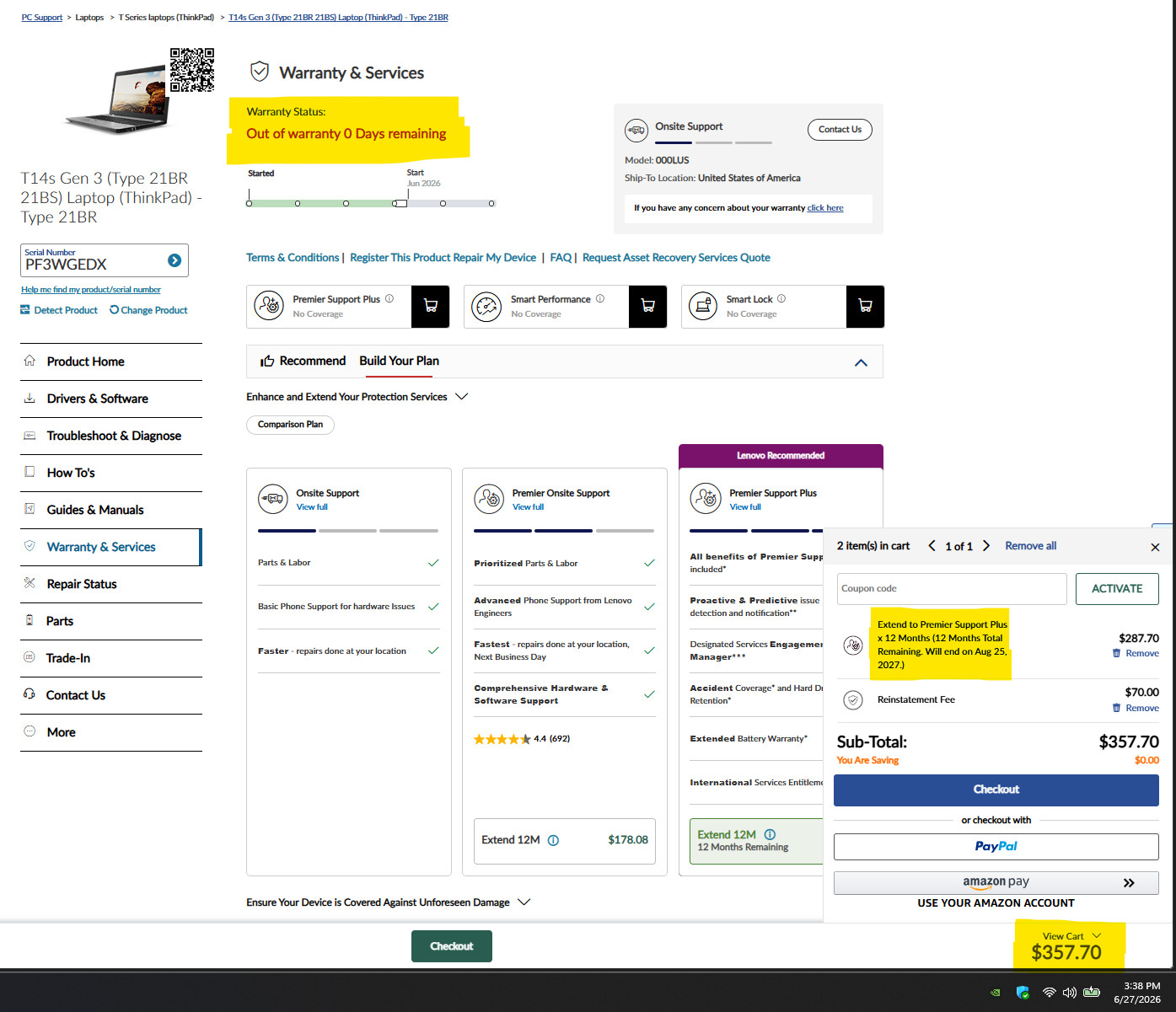
Task: Open Premier Support Plus info tooltip
Action: point(389,298)
